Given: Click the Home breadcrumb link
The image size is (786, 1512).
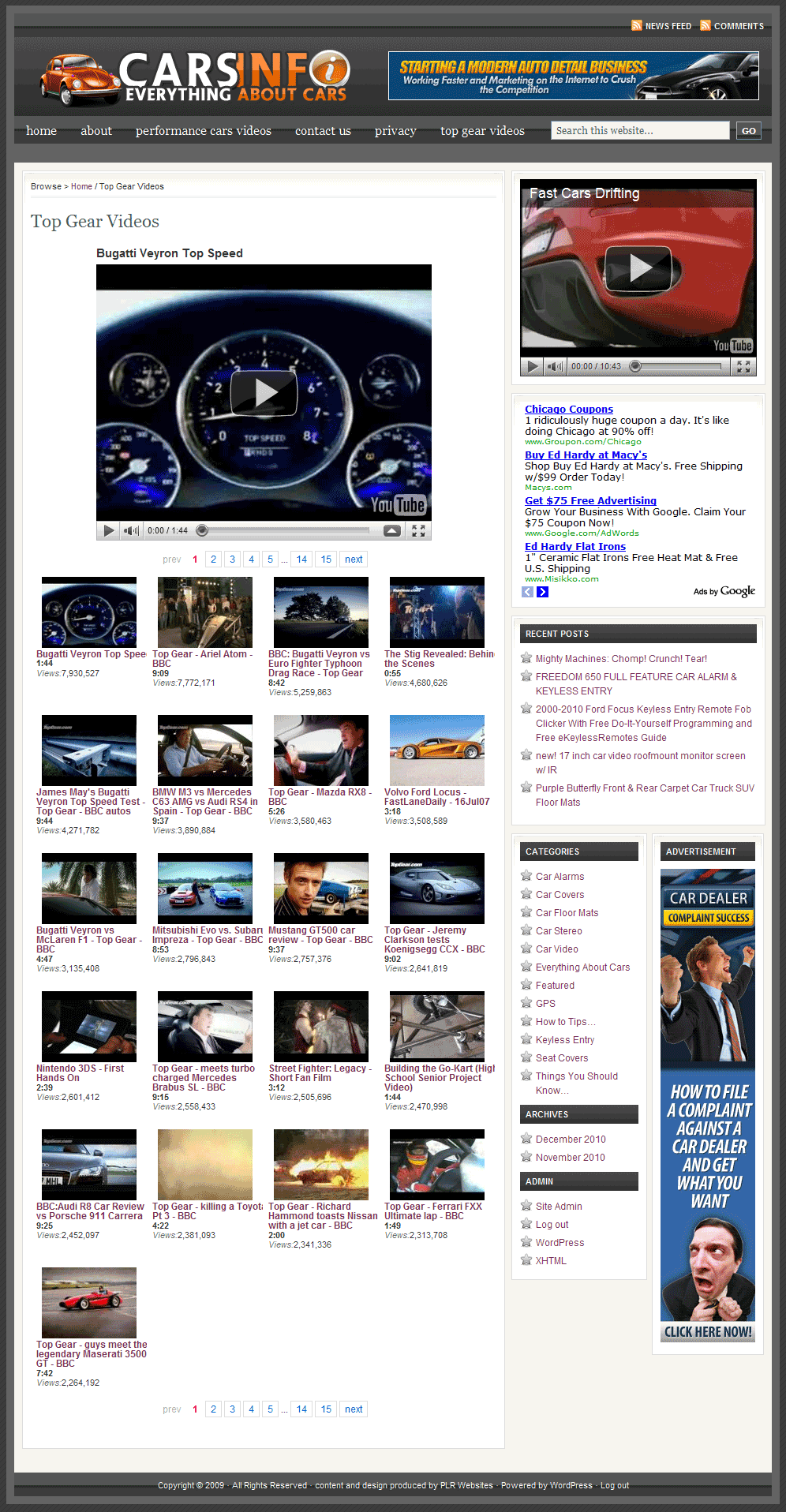Looking at the screenshot, I should [81, 187].
